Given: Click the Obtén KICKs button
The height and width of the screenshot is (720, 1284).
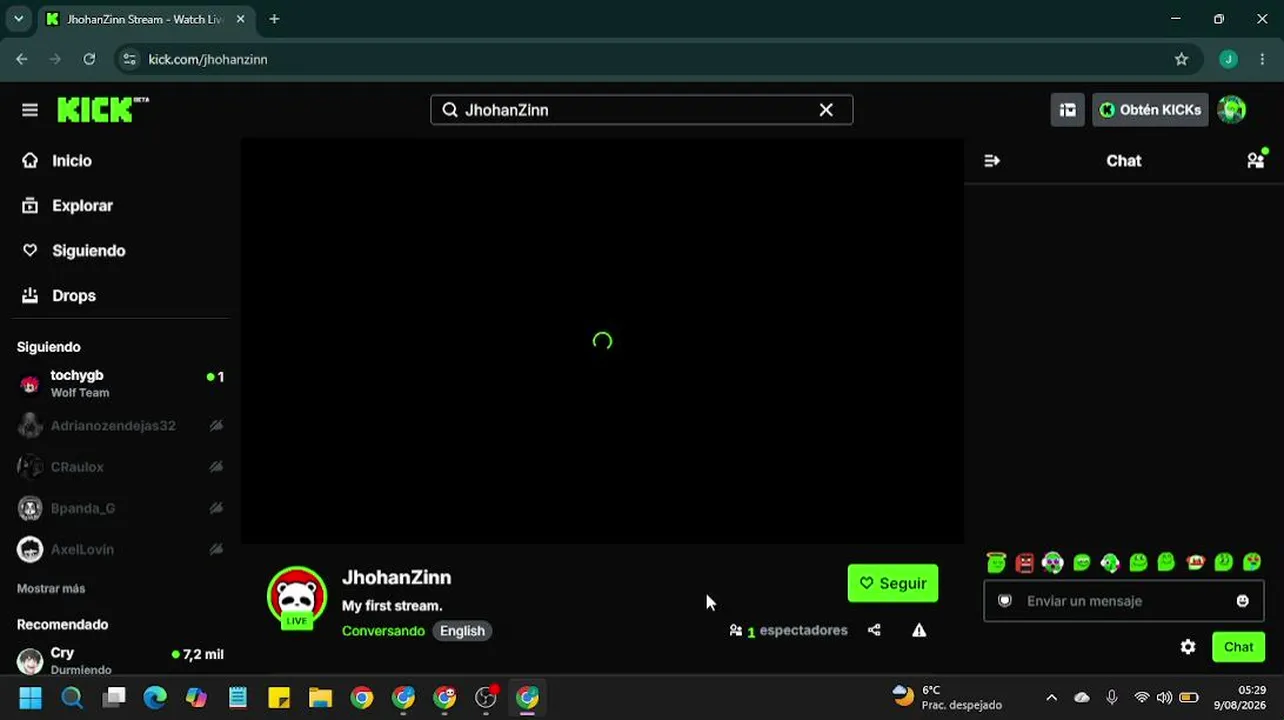Looking at the screenshot, I should click(1150, 110).
